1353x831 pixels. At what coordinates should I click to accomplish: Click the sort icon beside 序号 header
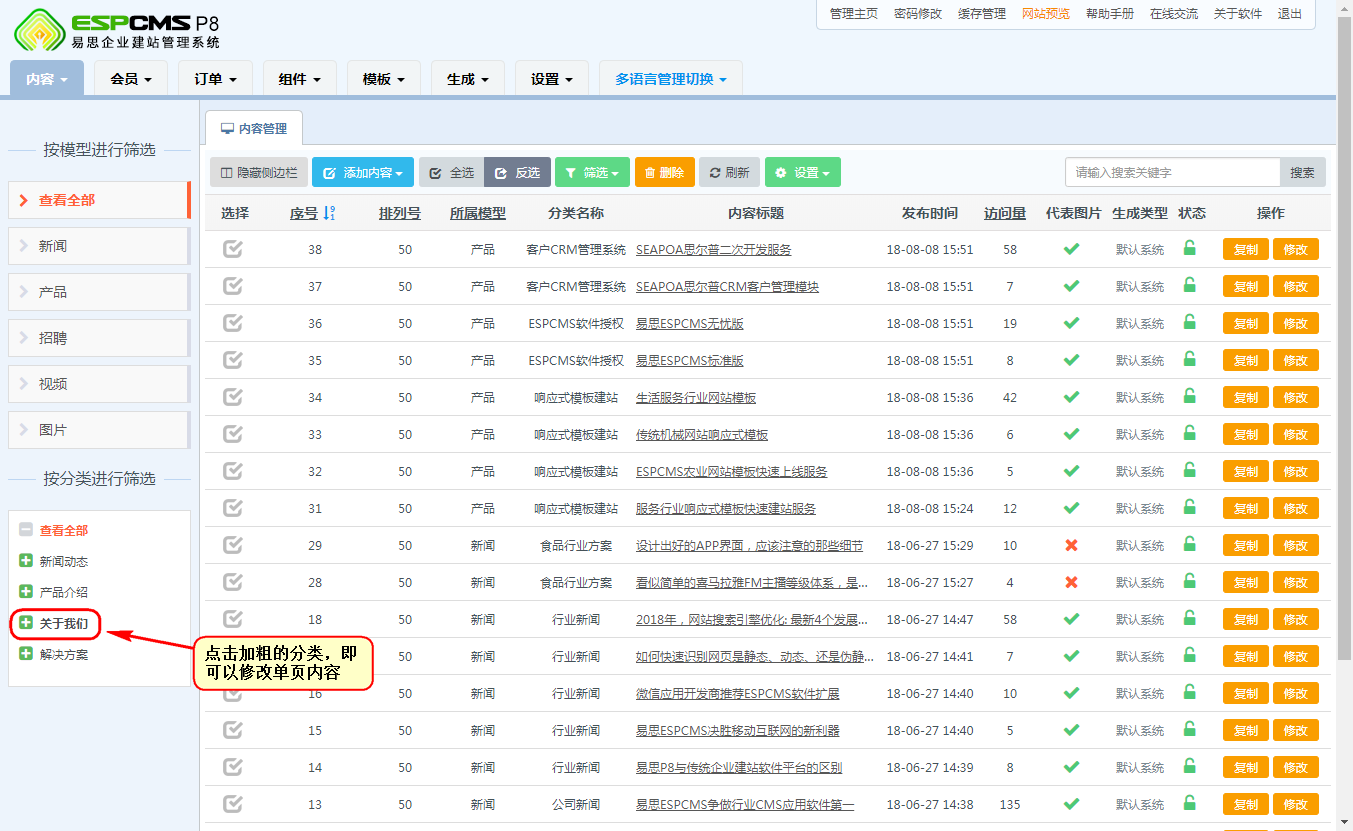330,213
